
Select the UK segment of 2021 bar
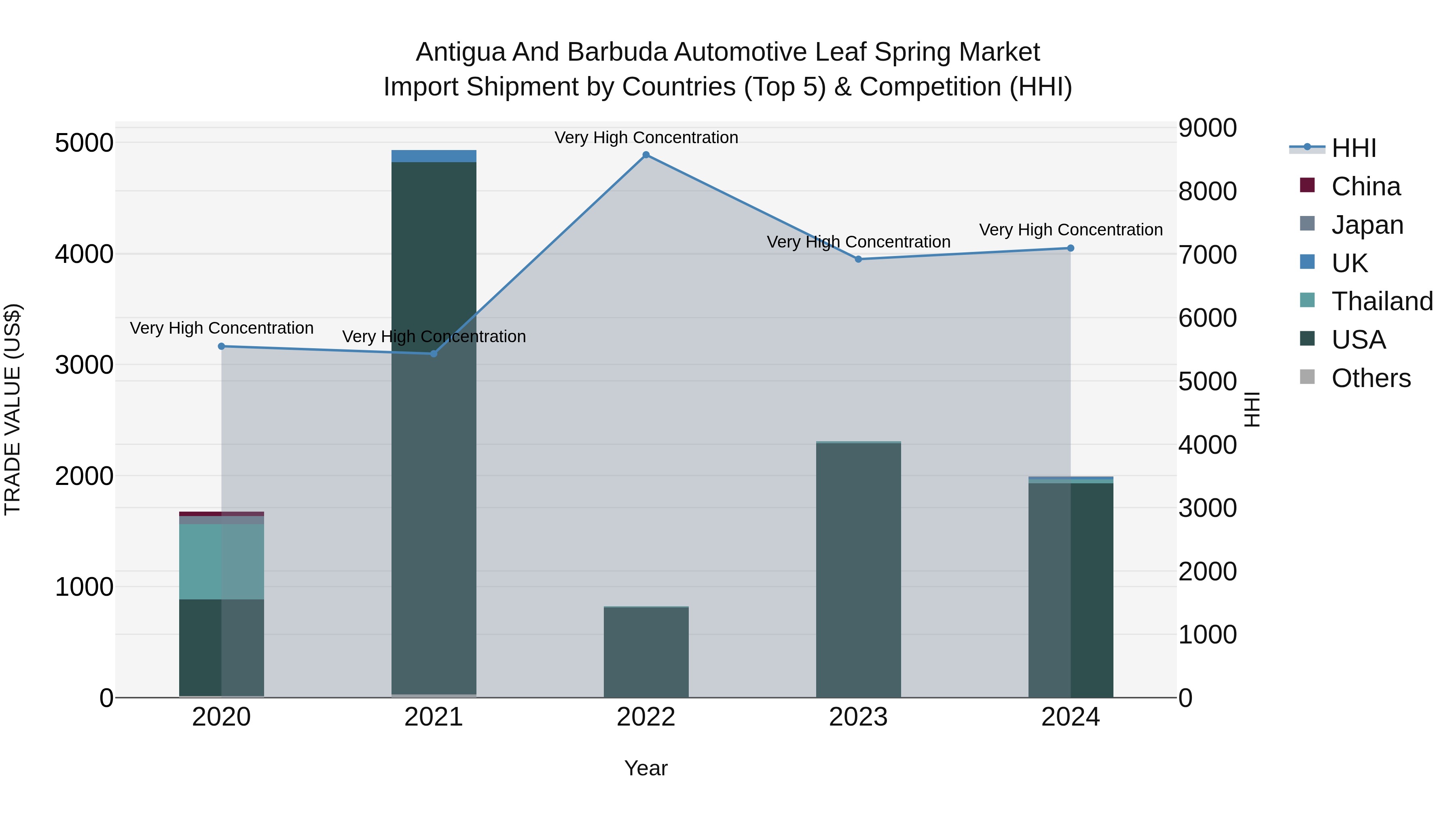click(434, 156)
